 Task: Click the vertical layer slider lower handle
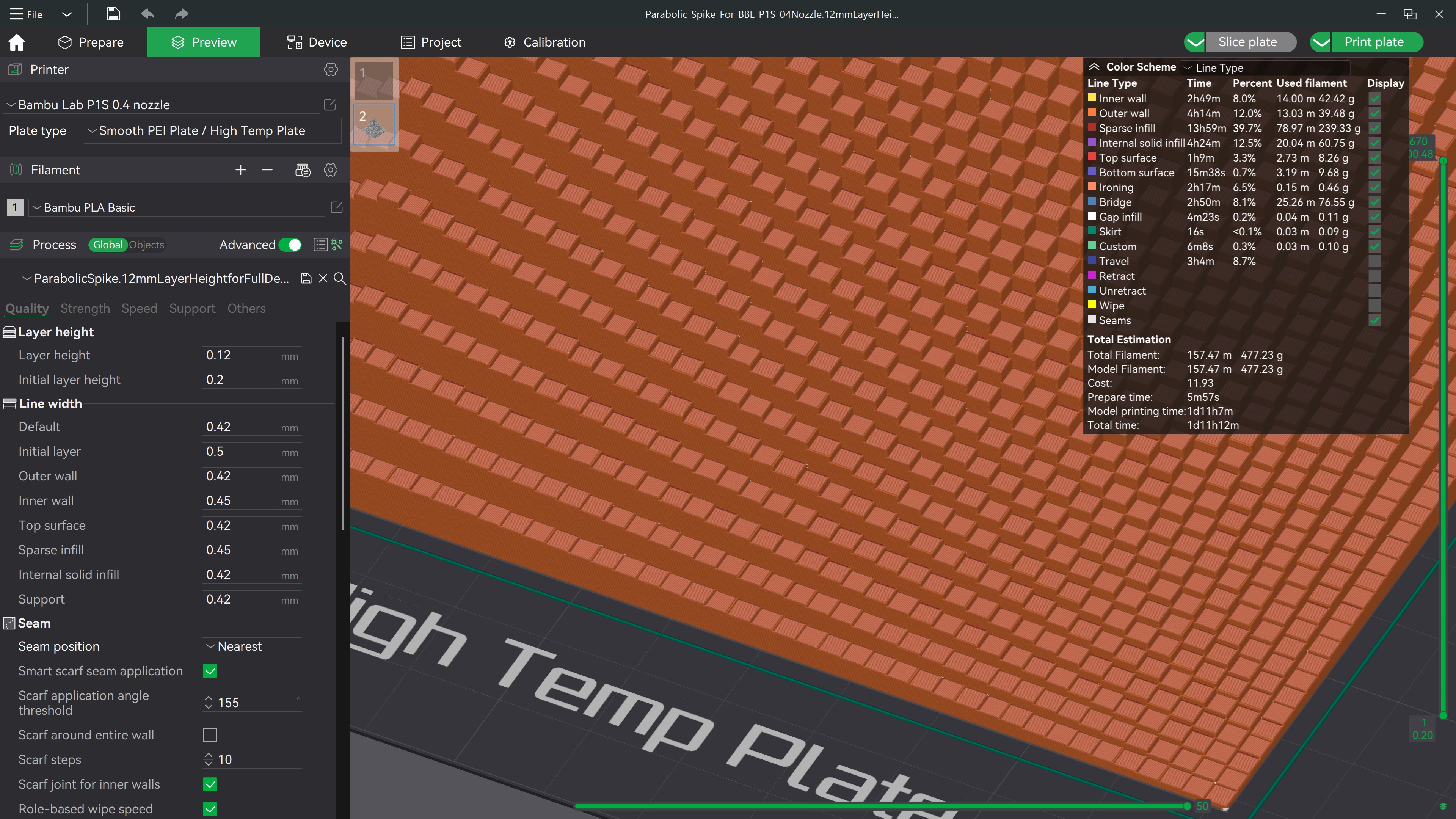click(x=1443, y=715)
